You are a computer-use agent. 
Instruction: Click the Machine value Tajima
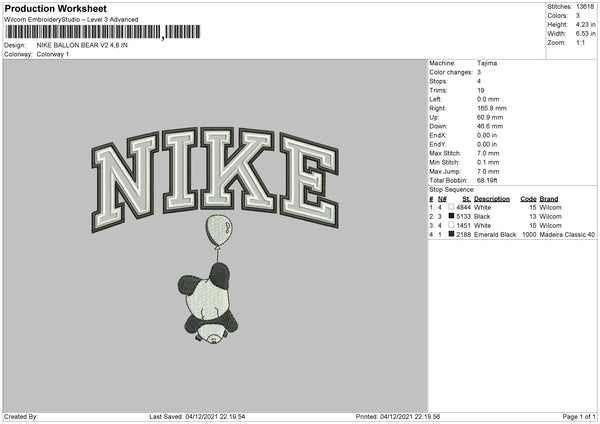click(x=487, y=63)
